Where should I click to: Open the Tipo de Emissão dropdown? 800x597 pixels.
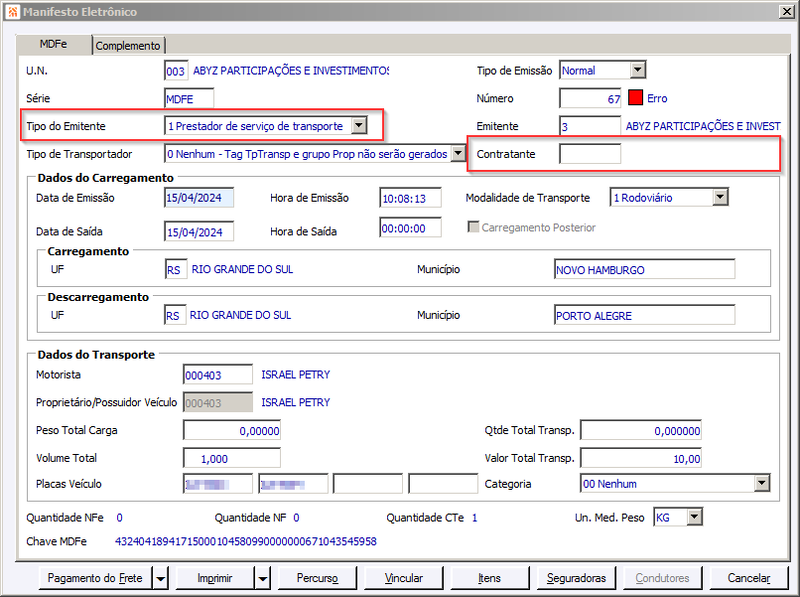coord(638,70)
